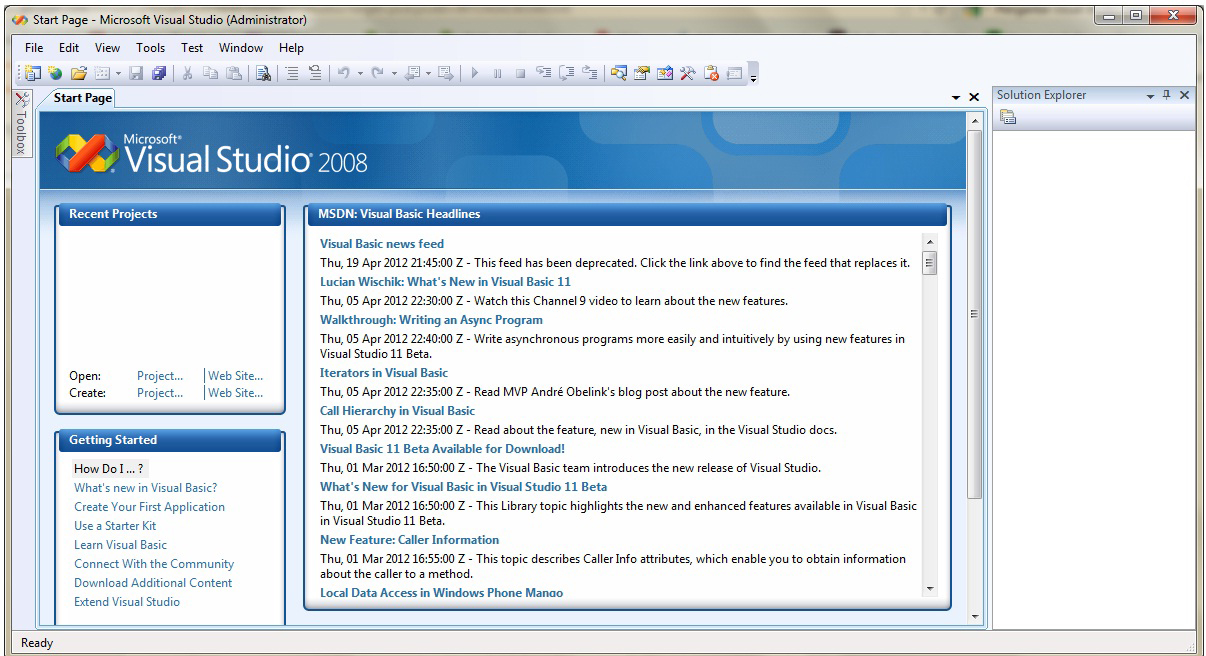Click the Navigate Backward icon
Viewport: 1206px width, 656px height.
pyautogui.click(x=413, y=73)
